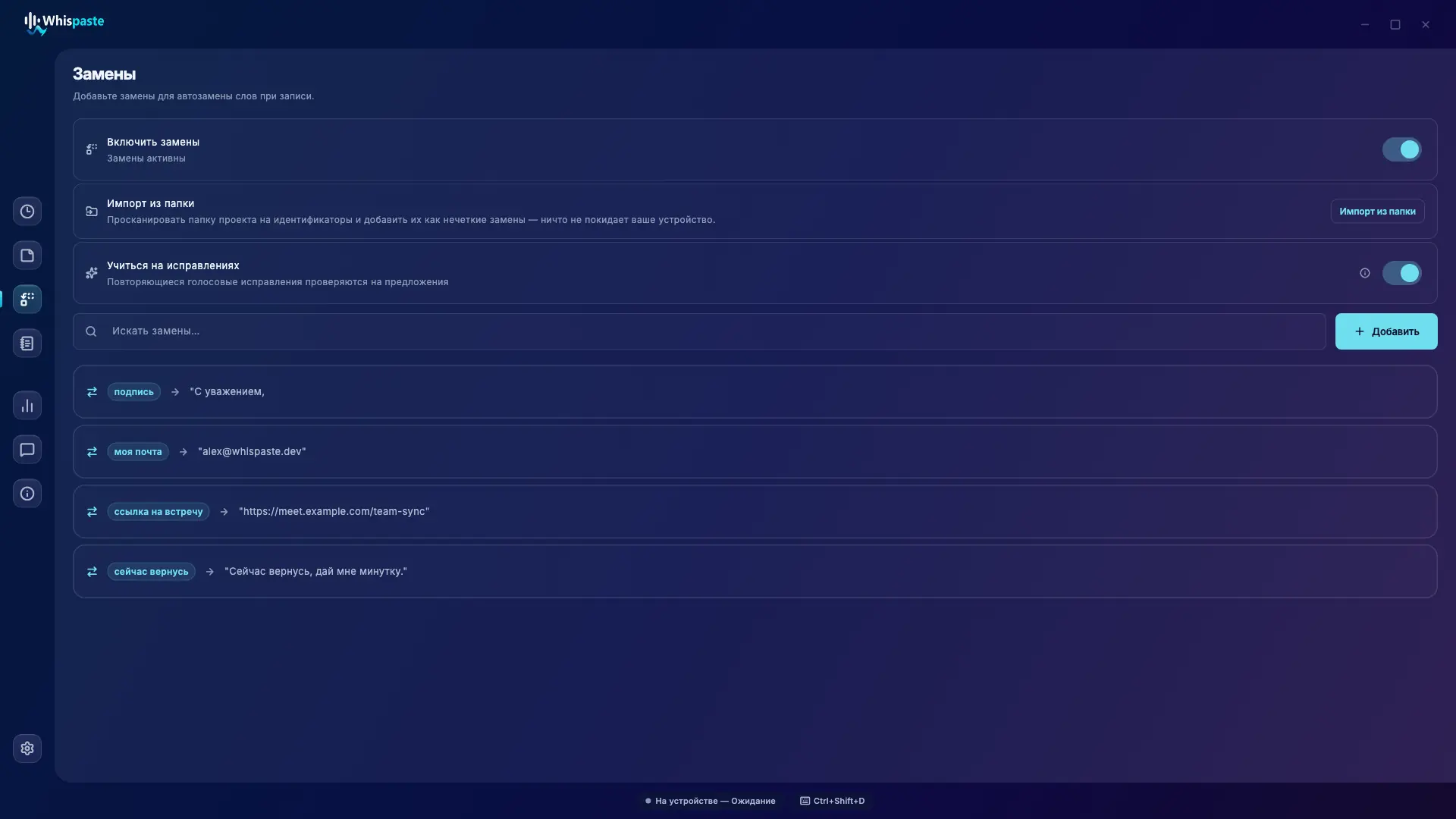The width and height of the screenshot is (1456, 819).
Task: Open the сейчас вернусь replacement row
Action: coord(755,572)
